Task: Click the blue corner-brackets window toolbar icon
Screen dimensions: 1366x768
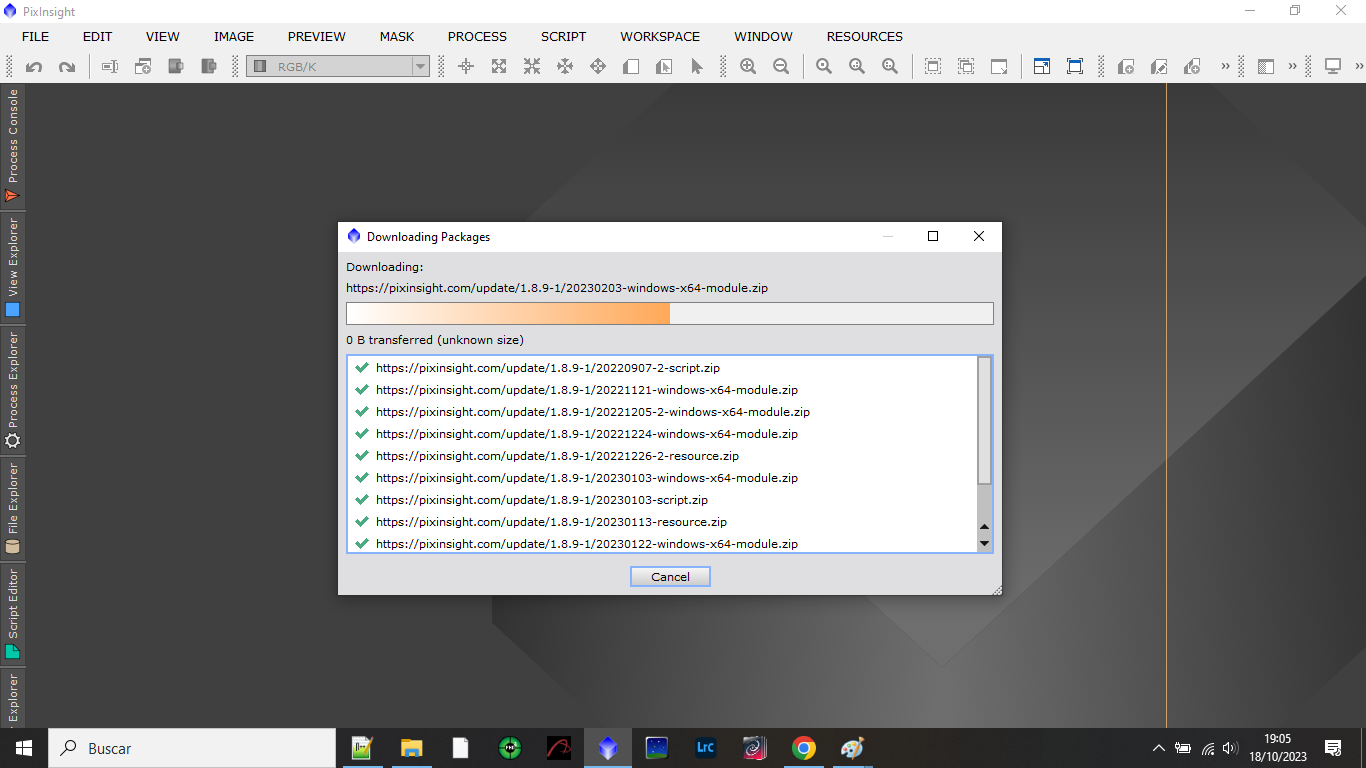Action: pos(1075,67)
